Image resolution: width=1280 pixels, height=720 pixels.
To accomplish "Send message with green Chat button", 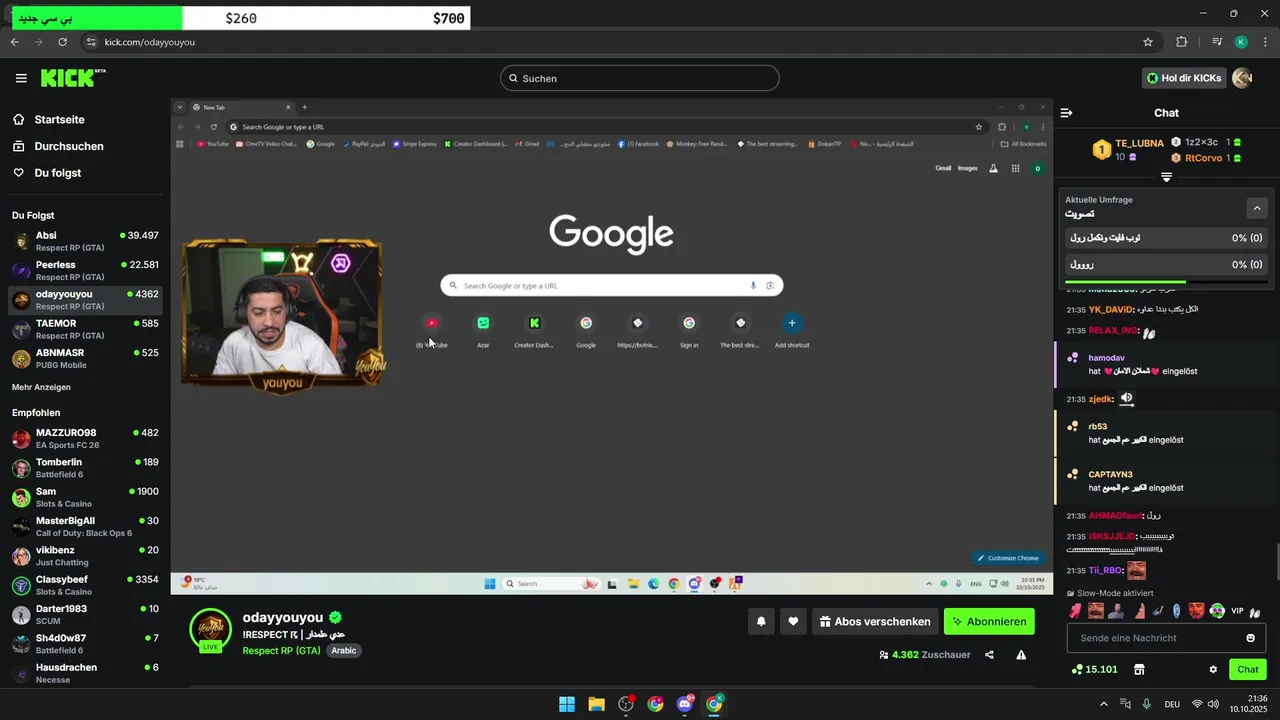I will [1248, 669].
